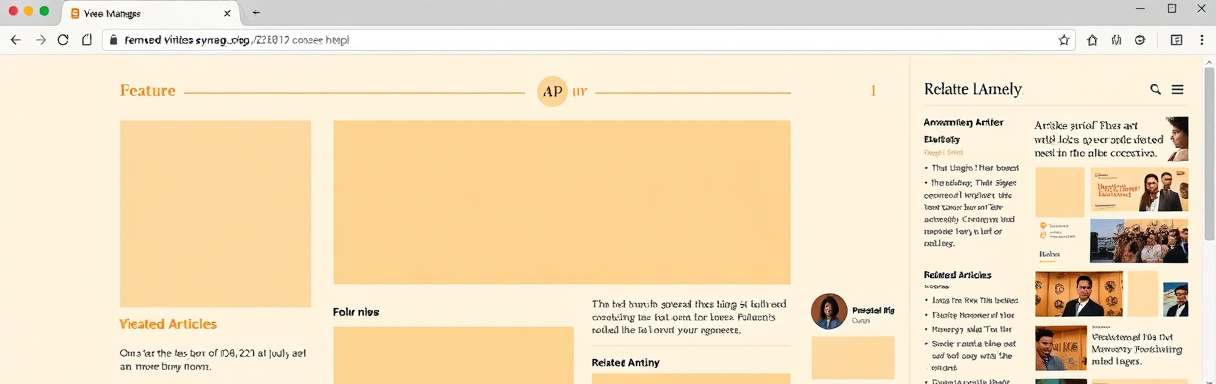1216x384 pixels.
Task: Open the large central feature image
Action: click(x=562, y=202)
